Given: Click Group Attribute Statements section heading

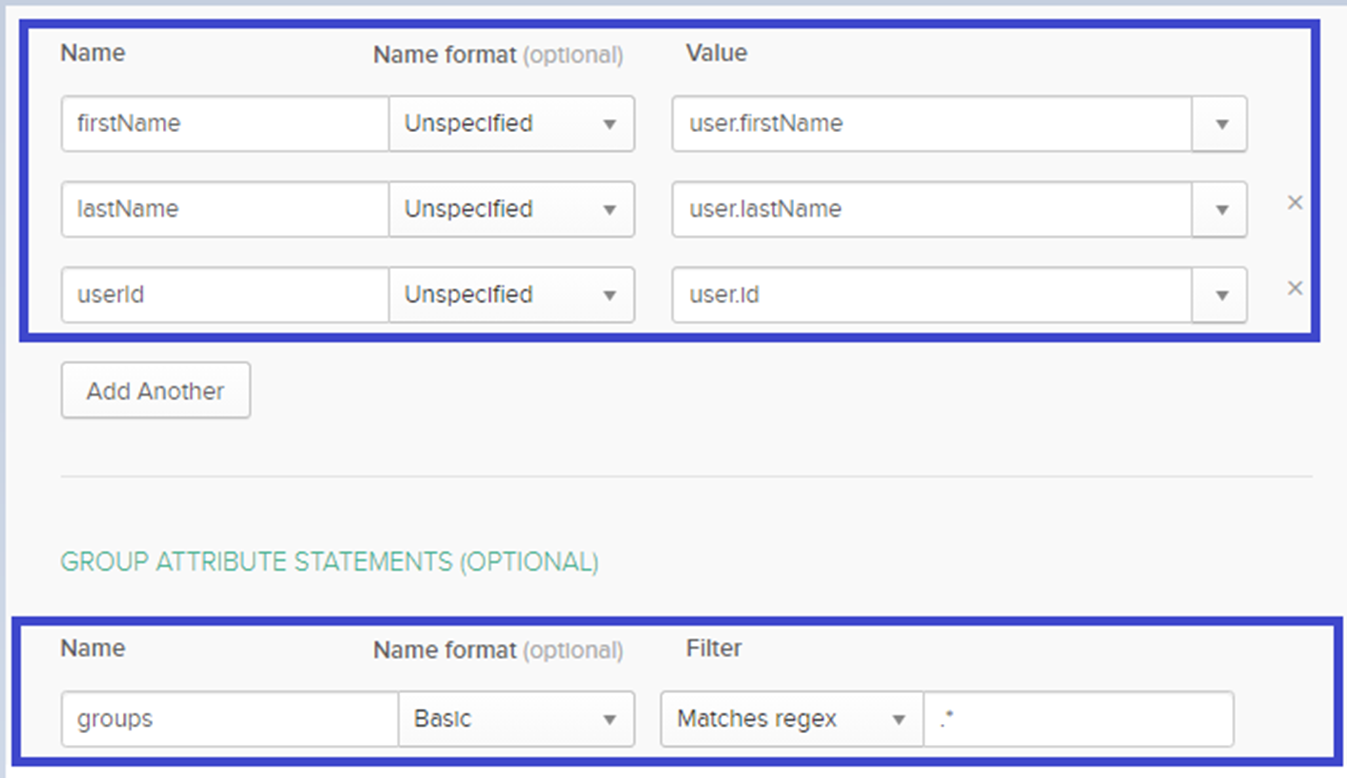Looking at the screenshot, I should [x=329, y=562].
